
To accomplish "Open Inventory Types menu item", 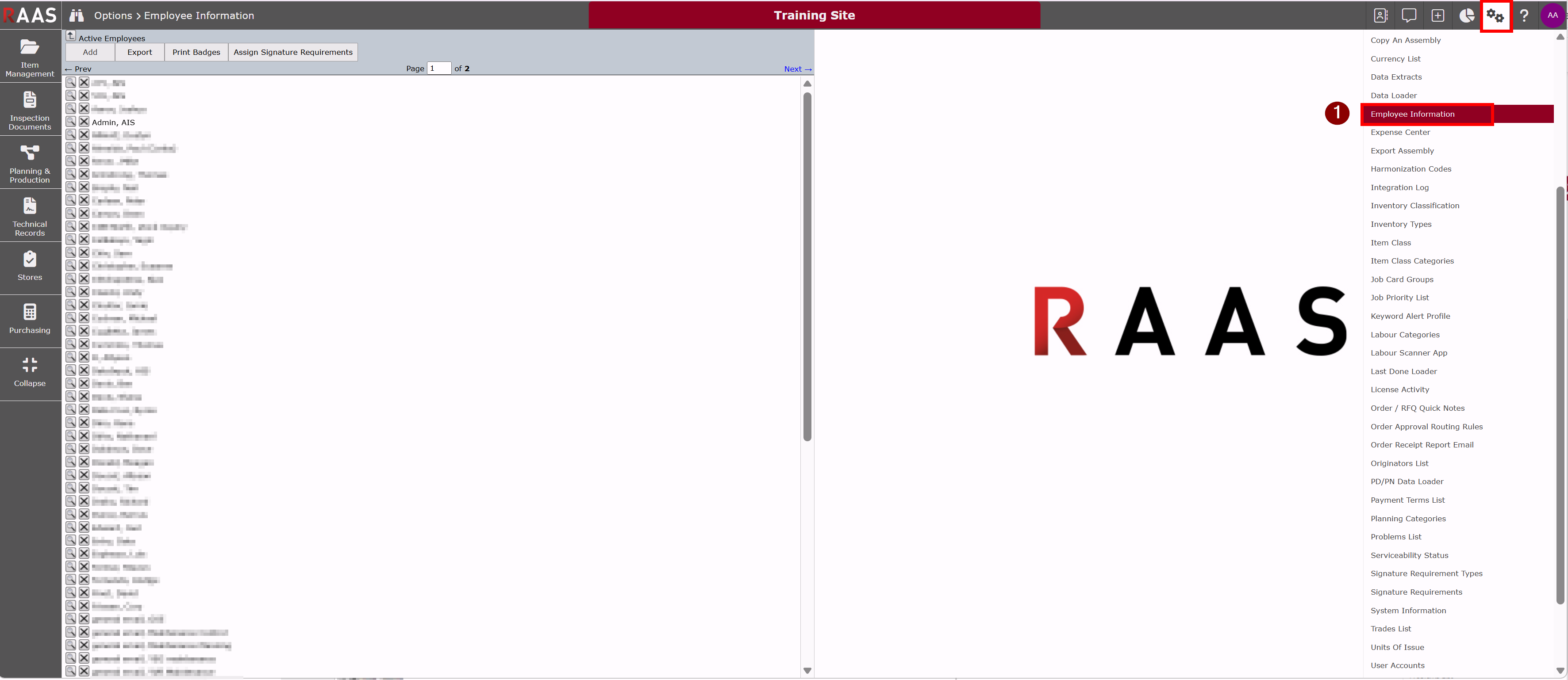I will point(1401,224).
